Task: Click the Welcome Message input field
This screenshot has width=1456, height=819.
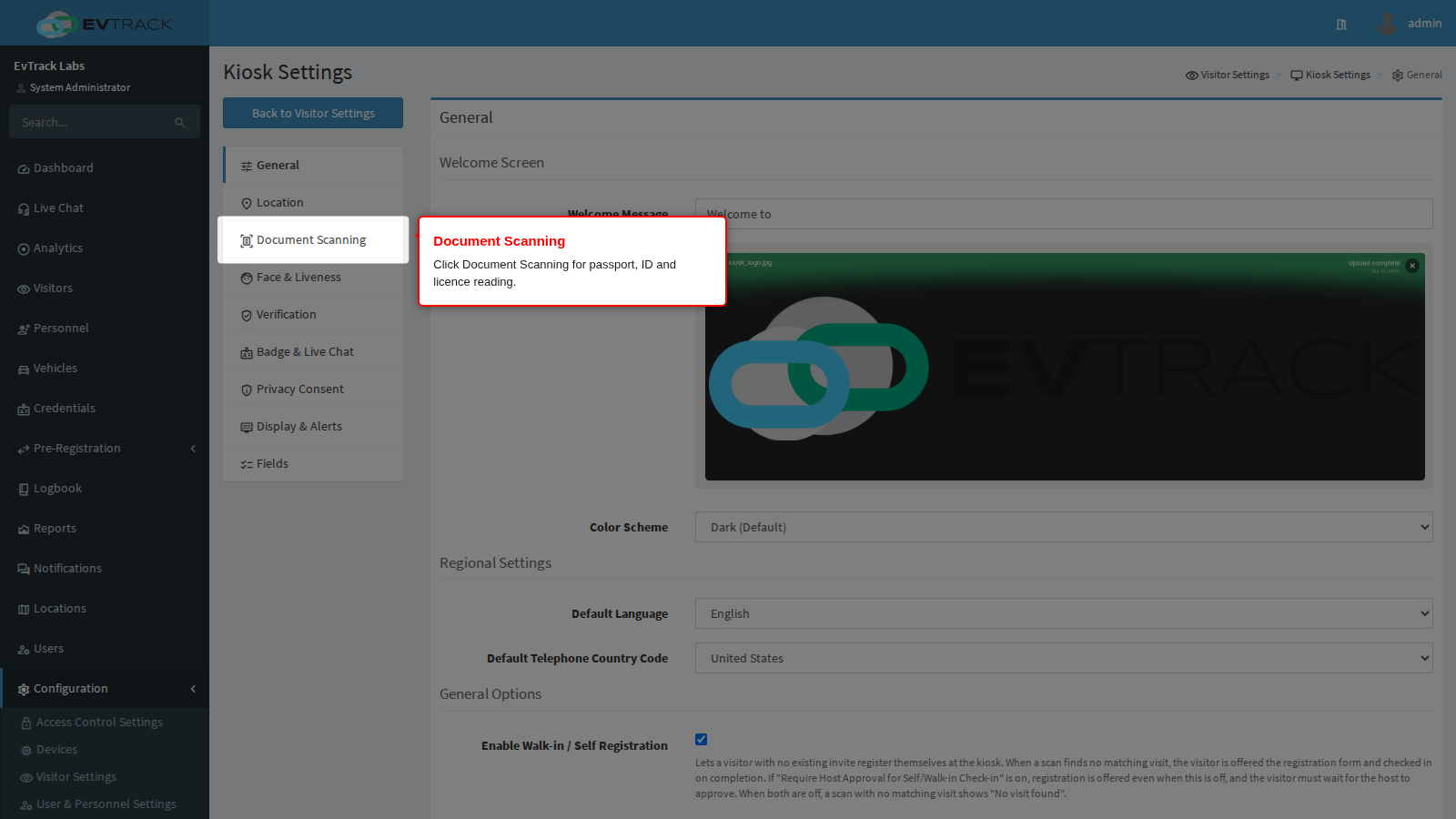Action: tap(1064, 214)
